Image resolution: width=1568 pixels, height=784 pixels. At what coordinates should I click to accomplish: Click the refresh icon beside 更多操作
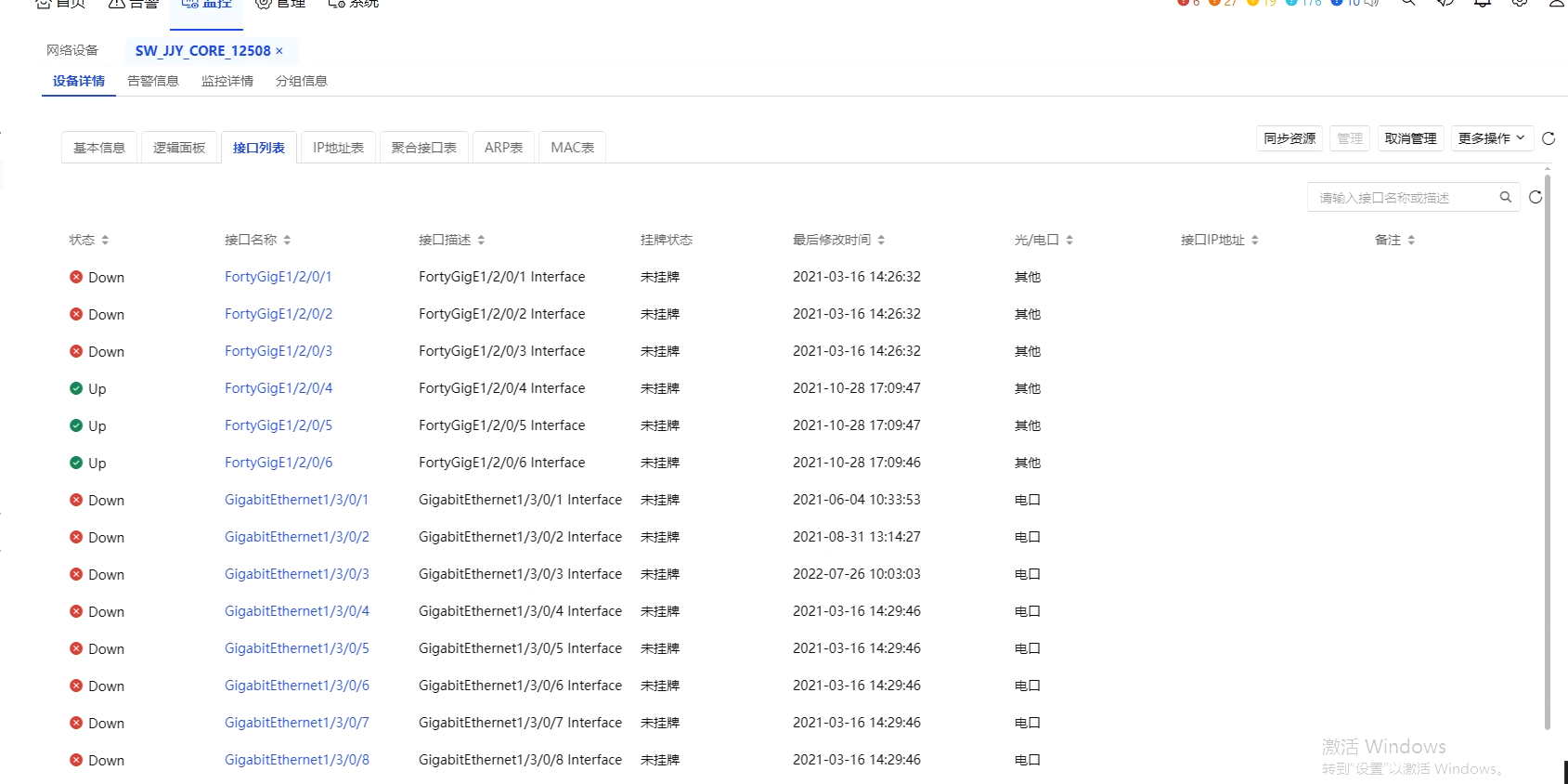click(x=1549, y=138)
